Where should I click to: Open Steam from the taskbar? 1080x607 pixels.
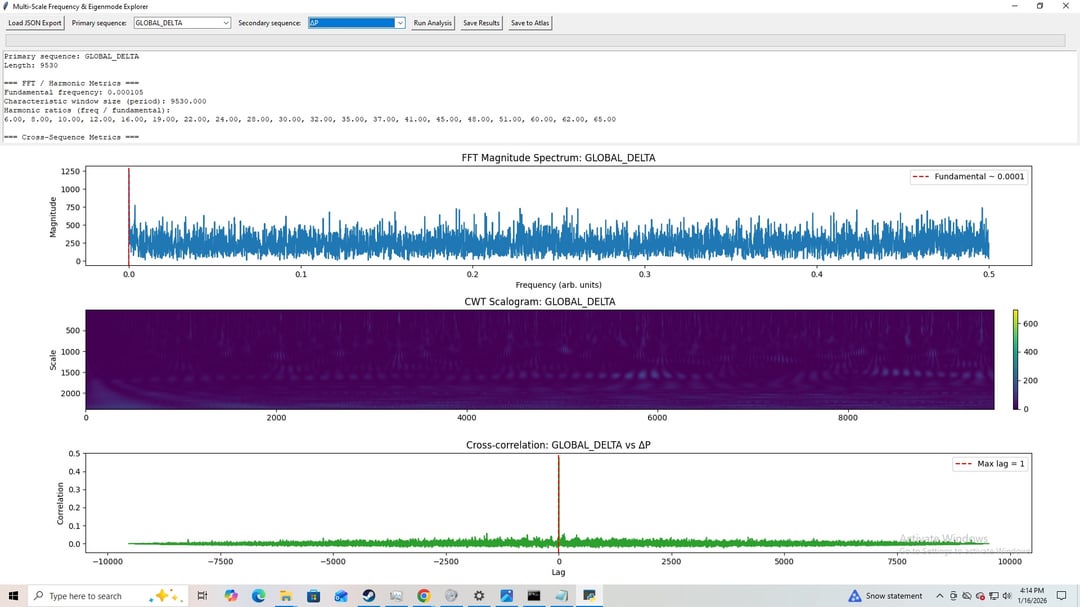tap(369, 596)
